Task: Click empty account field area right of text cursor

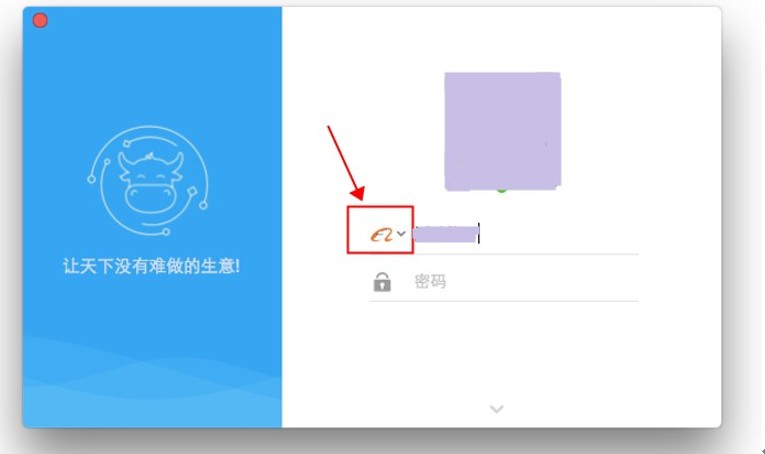Action: tap(559, 234)
